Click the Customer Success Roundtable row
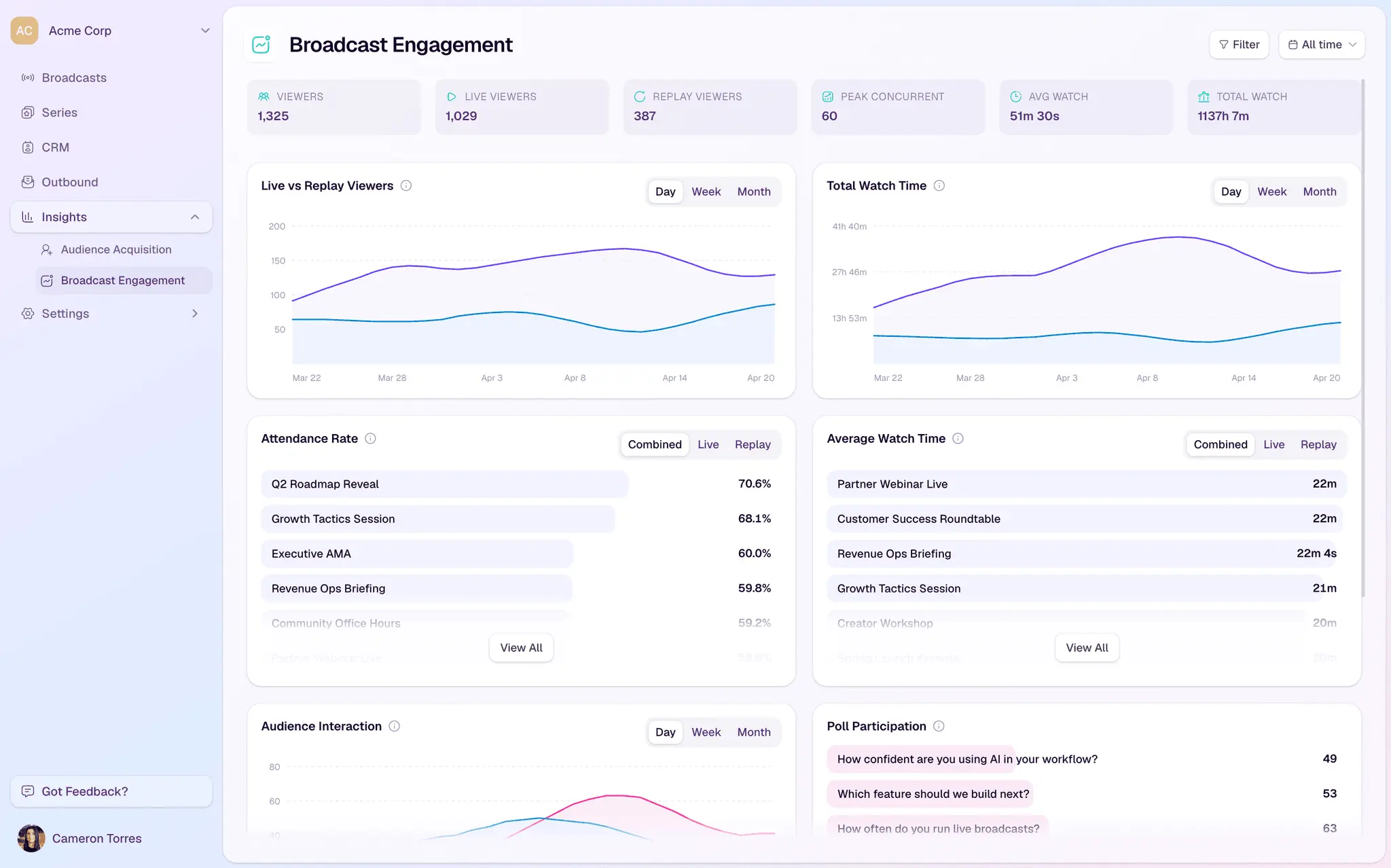Viewport: 1391px width, 868px height. (x=1087, y=519)
